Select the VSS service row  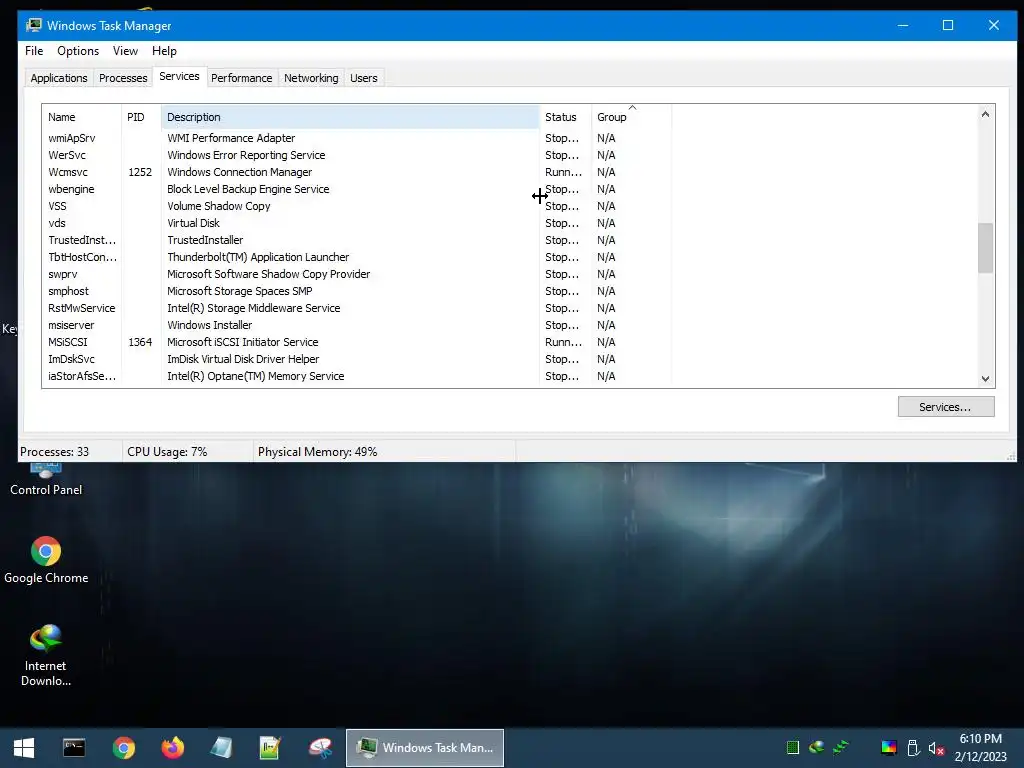[357, 206]
